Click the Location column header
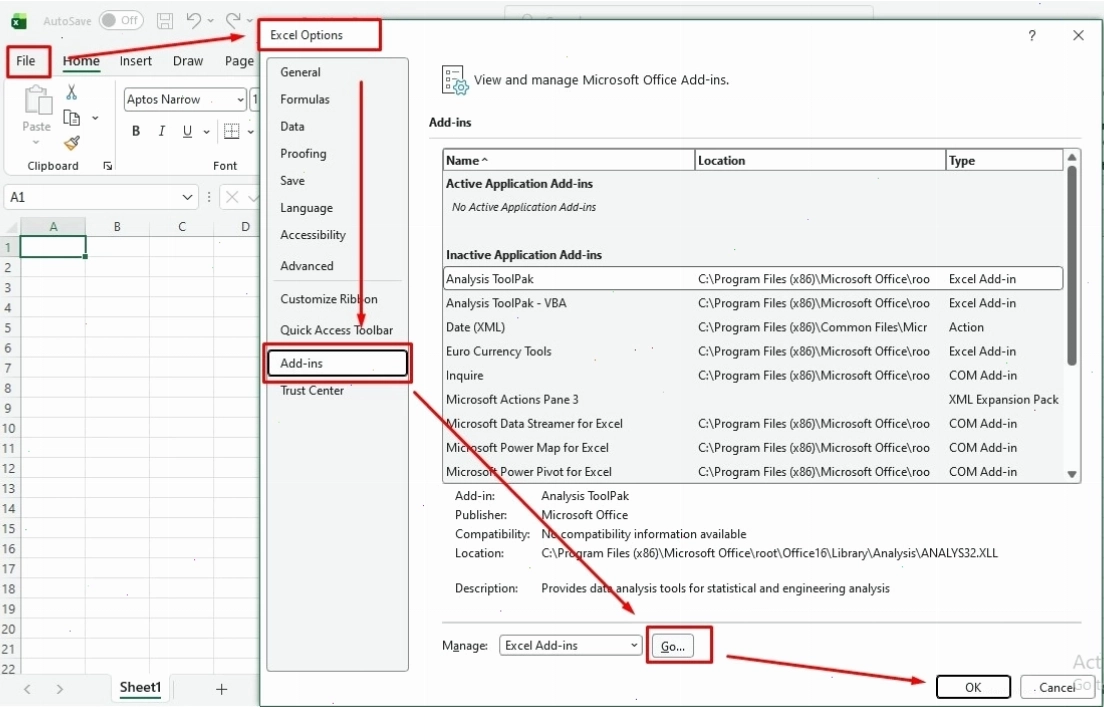This screenshot has height=708, width=1104. coord(820,160)
